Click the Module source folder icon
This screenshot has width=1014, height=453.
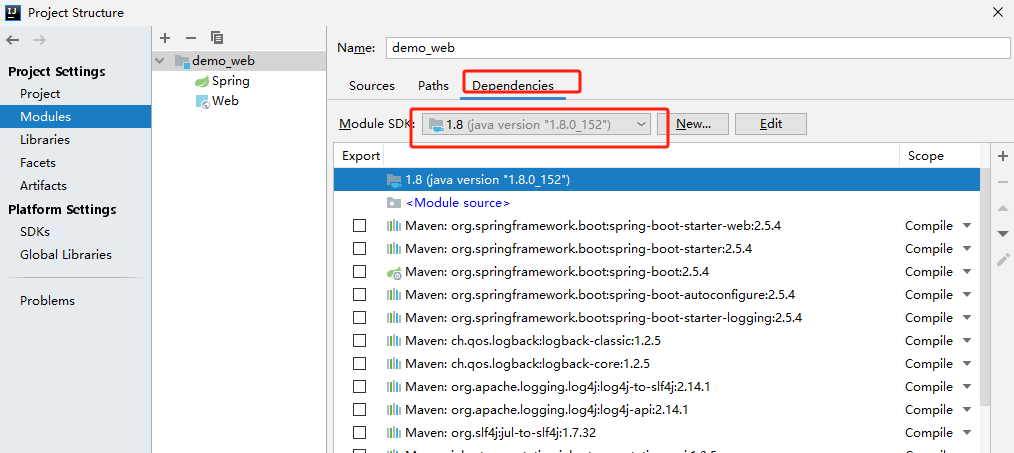pos(394,203)
